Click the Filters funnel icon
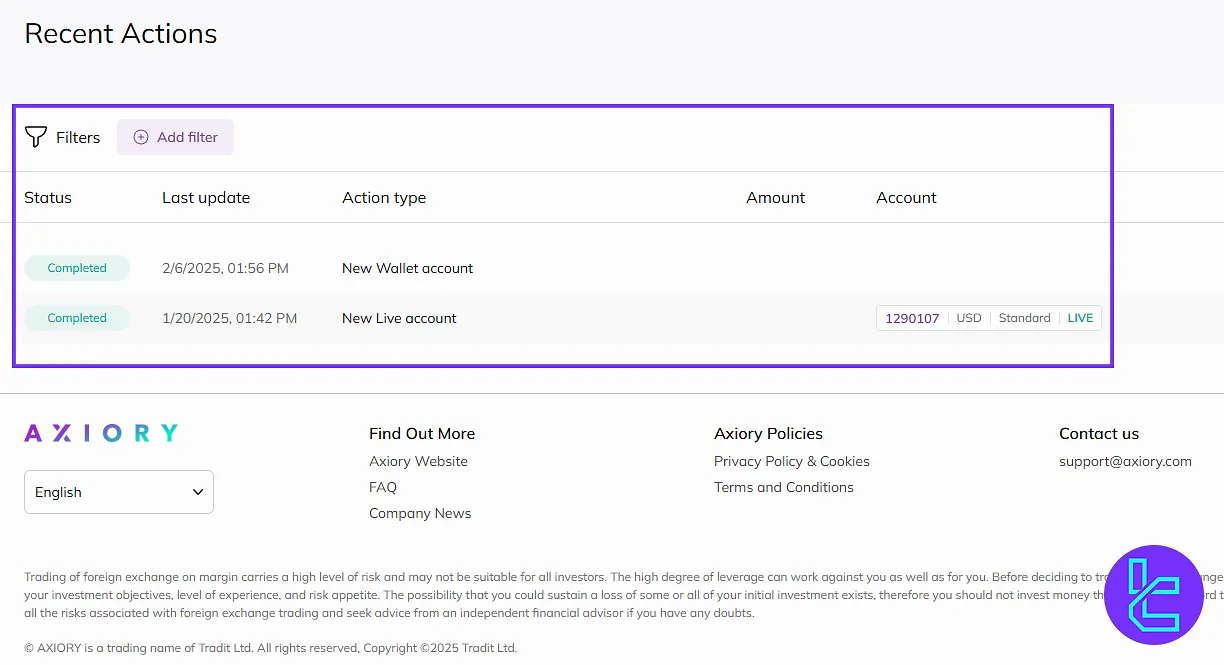 pyautogui.click(x=36, y=137)
